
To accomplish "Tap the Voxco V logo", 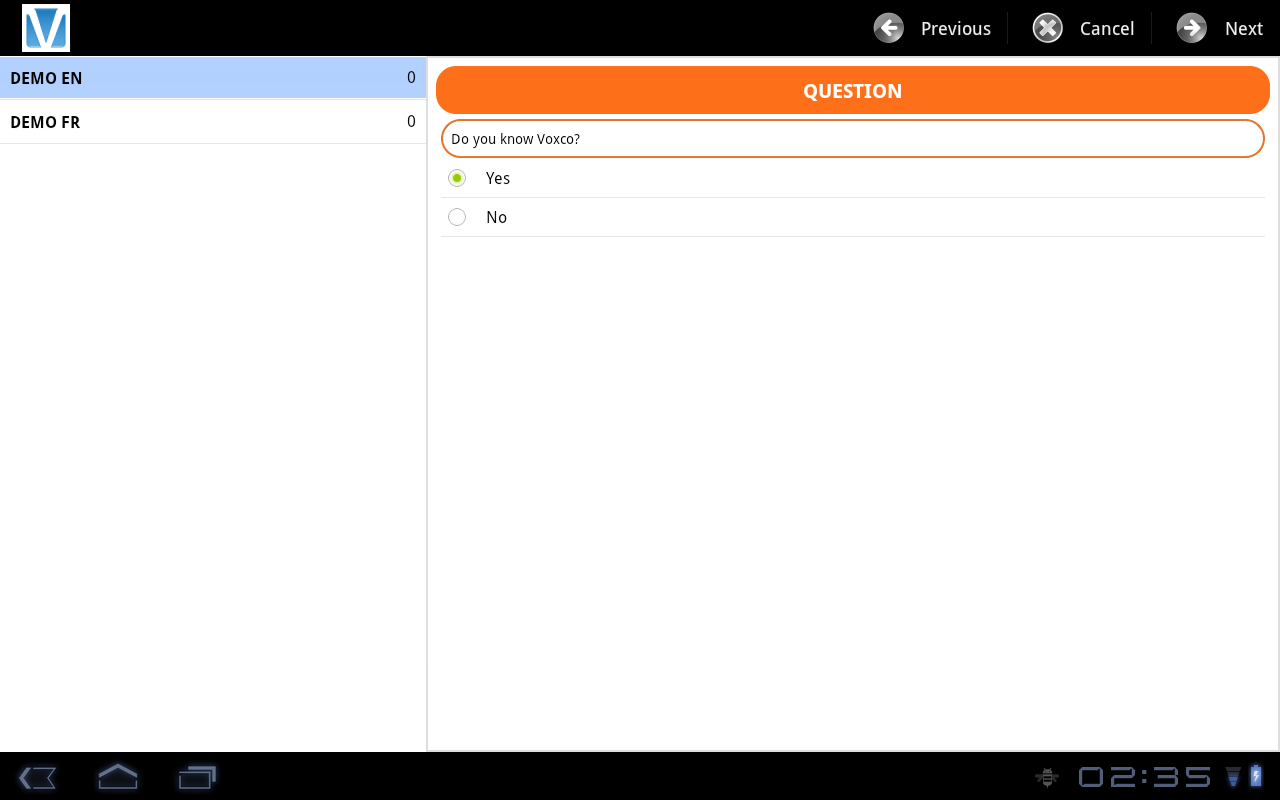I will (x=46, y=28).
